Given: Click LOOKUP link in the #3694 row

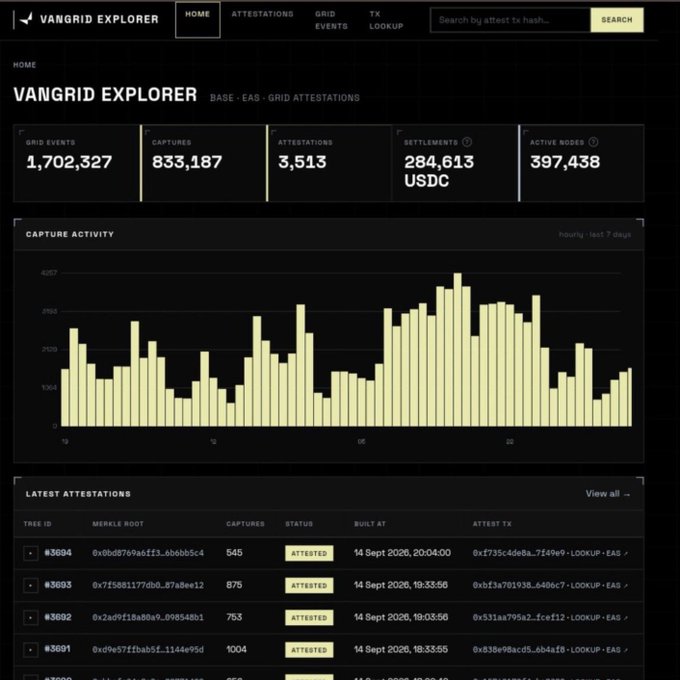Looking at the screenshot, I should (x=585, y=553).
